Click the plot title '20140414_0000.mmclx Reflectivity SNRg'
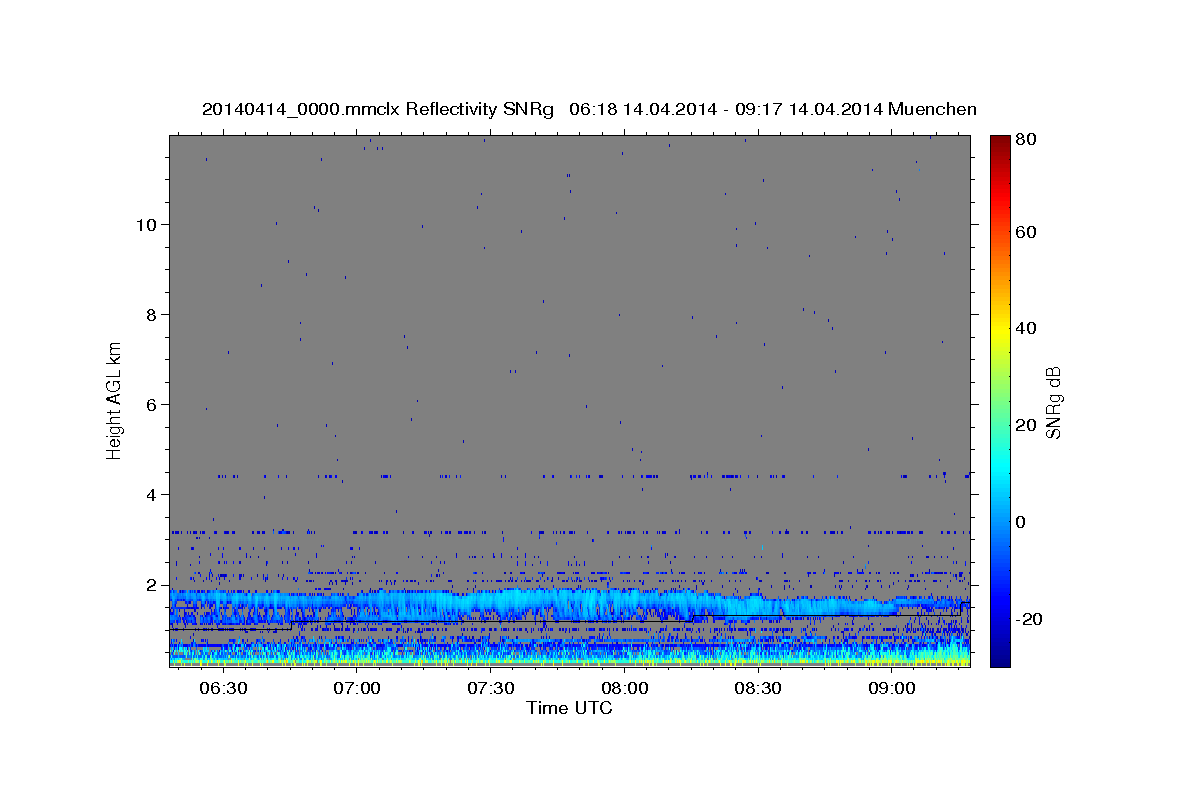This screenshot has width=1200, height=800. pyautogui.click(x=378, y=109)
